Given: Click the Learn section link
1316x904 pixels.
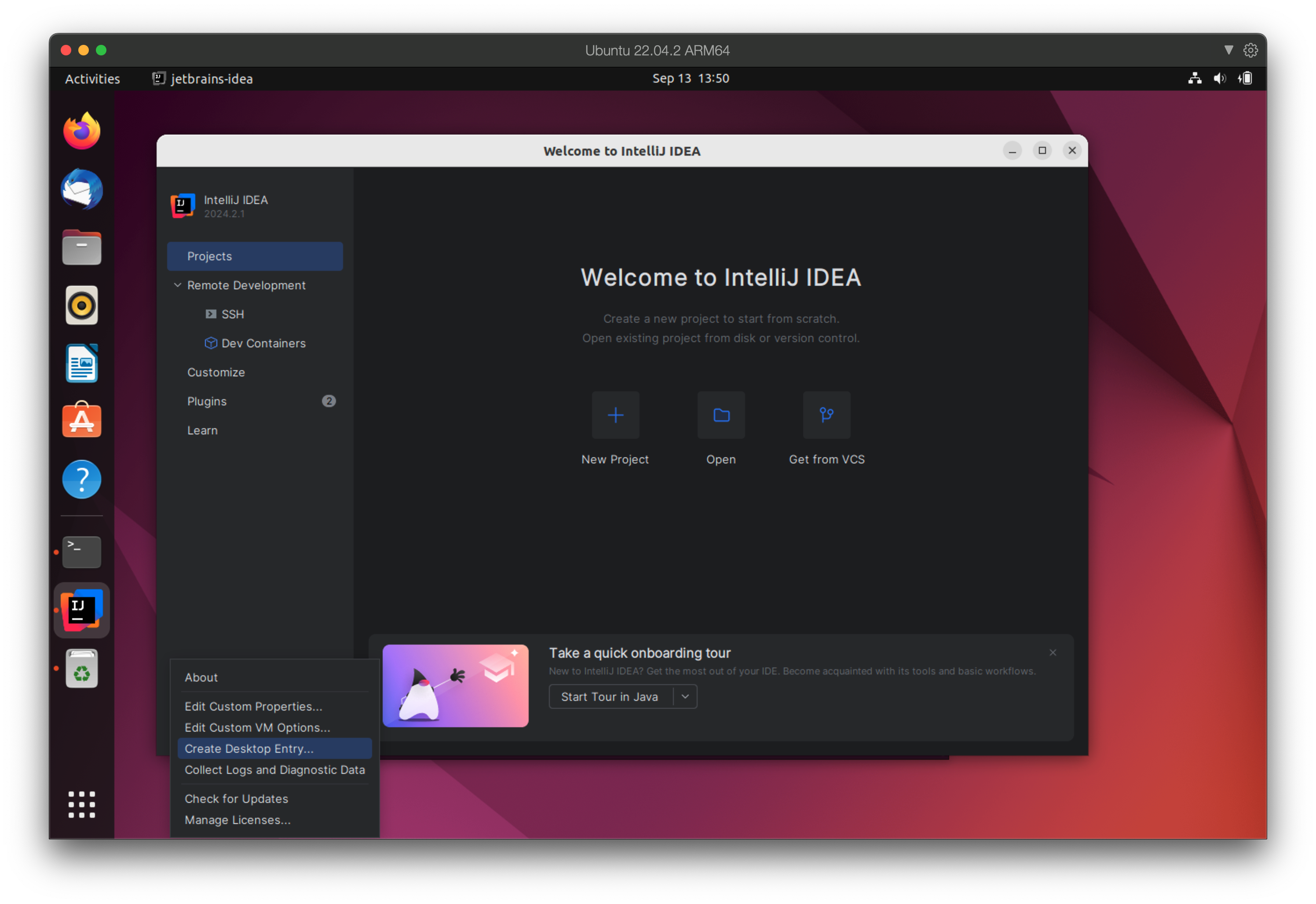Looking at the screenshot, I should pyautogui.click(x=202, y=430).
